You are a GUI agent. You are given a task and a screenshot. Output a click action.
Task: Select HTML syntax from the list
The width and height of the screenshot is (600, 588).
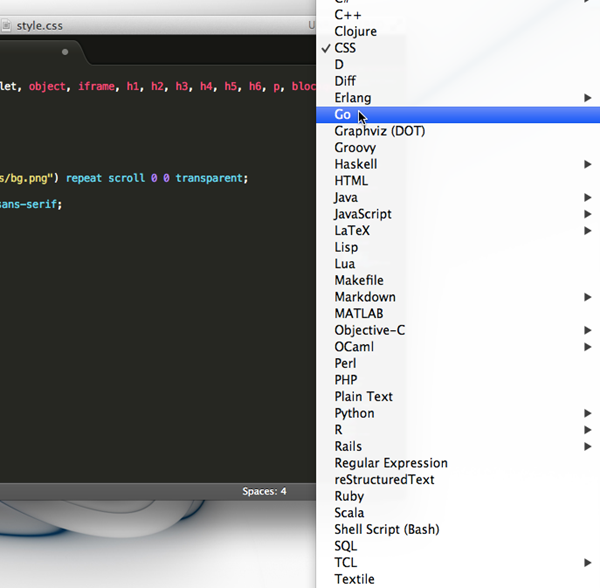(x=351, y=181)
